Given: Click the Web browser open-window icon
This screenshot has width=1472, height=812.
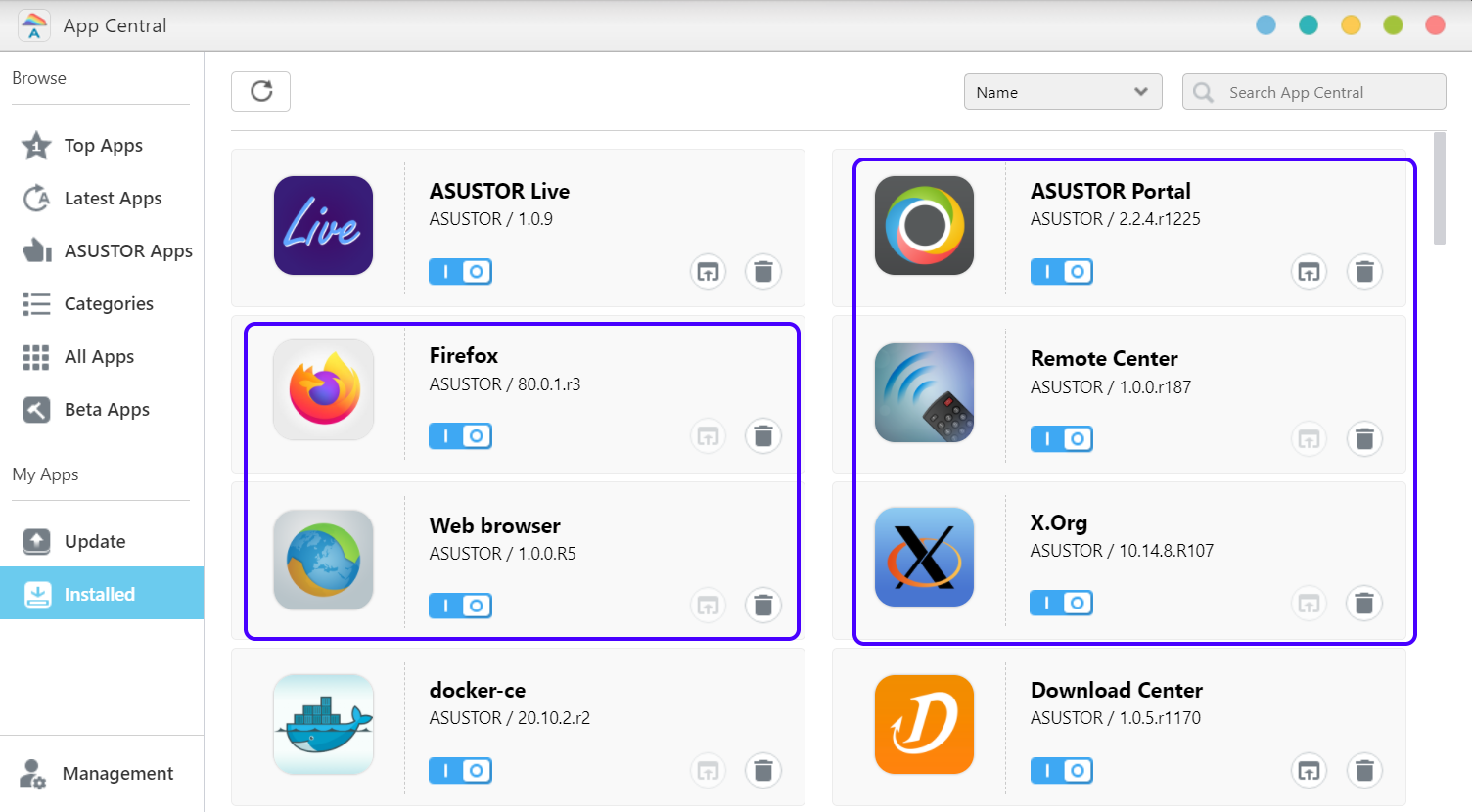Looking at the screenshot, I should click(x=709, y=606).
